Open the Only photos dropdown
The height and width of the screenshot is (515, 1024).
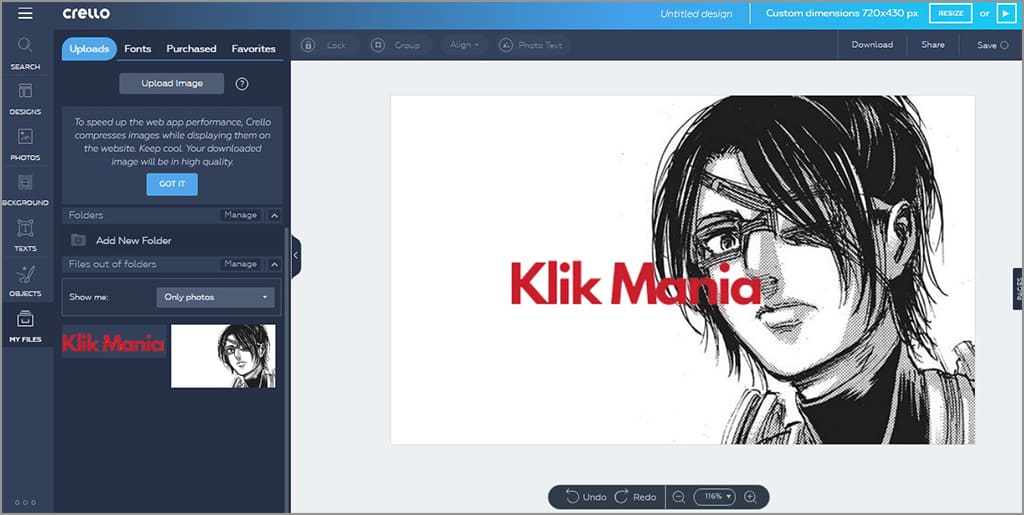(x=216, y=297)
